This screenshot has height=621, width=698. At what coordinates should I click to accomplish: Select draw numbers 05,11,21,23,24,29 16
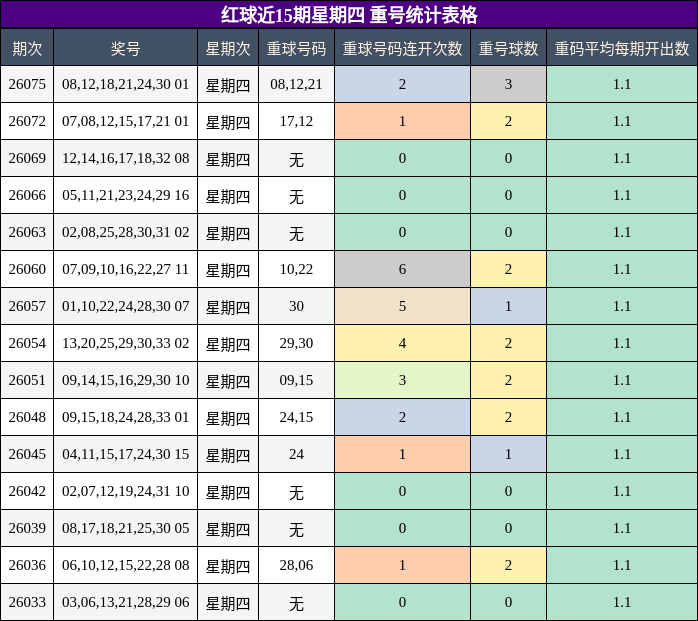click(126, 195)
